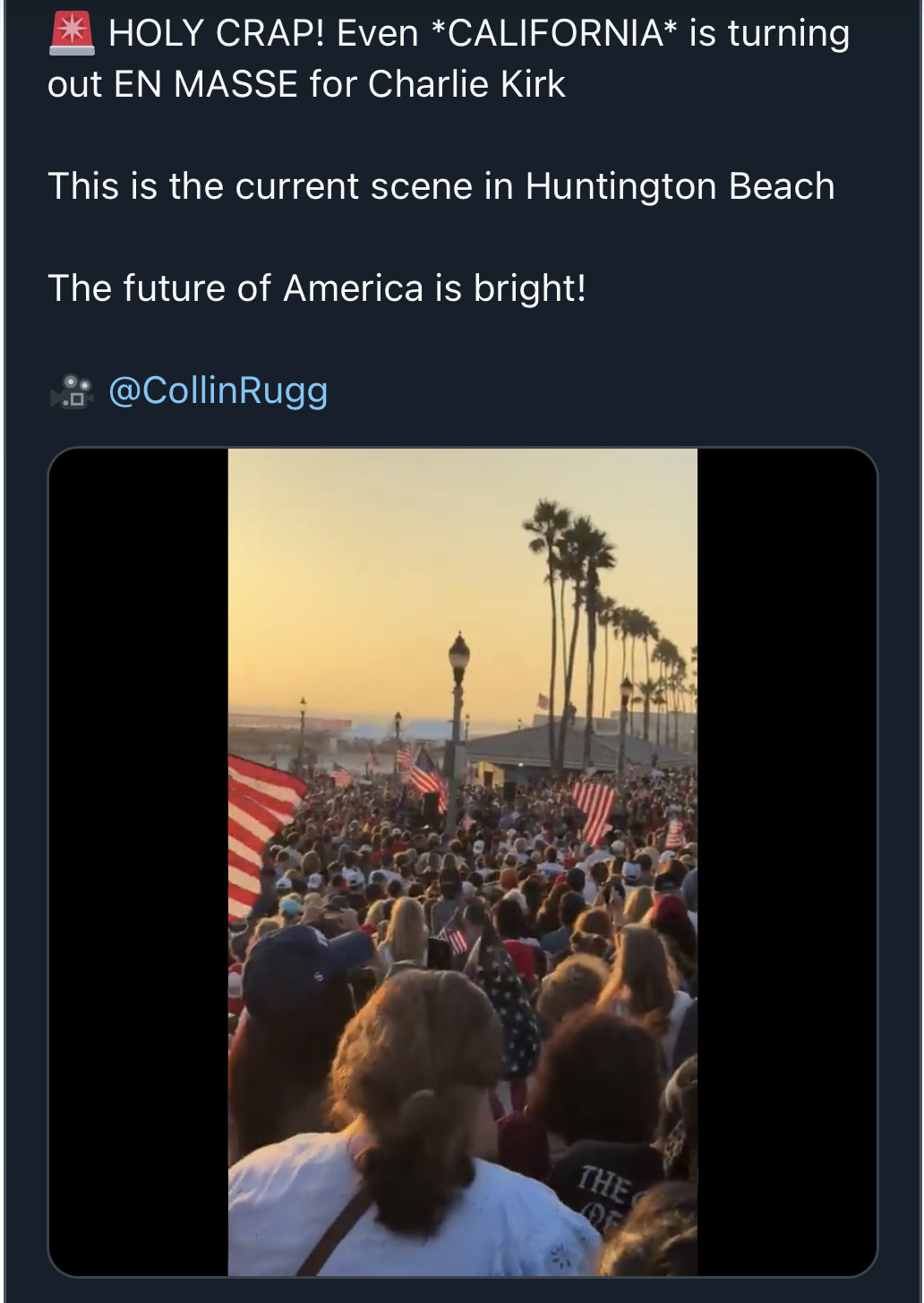Viewport: 924px width, 1303px height.
Task: Tap the right black letterbox bar of video
Action: pyautogui.click(x=786, y=860)
